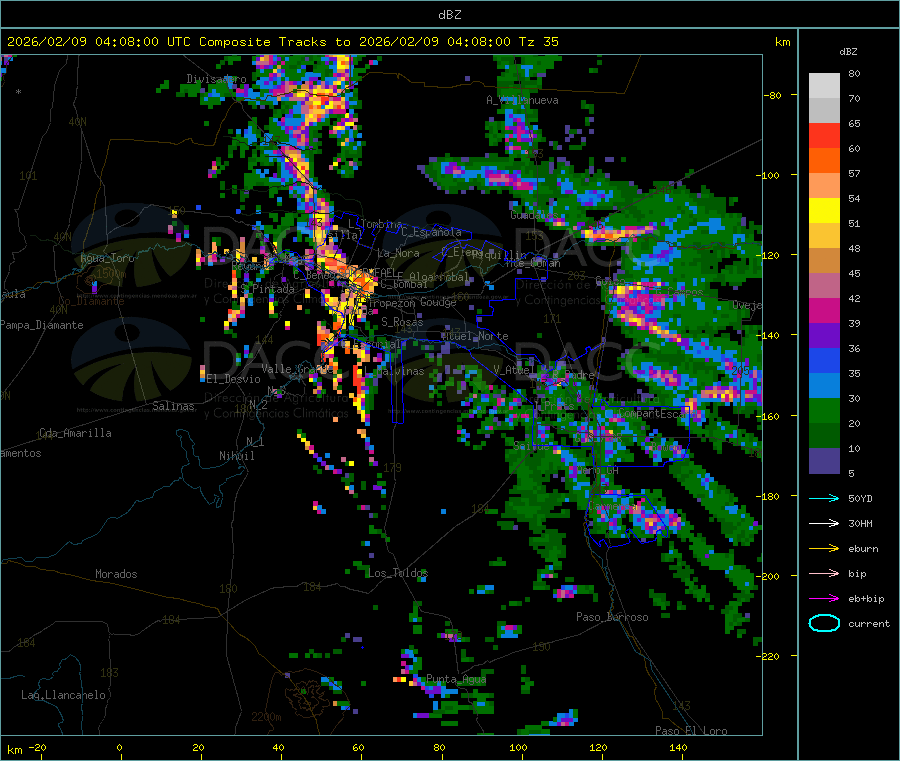Click the eburn yellow arrow legend
The height and width of the screenshot is (761, 900).
pos(824,549)
